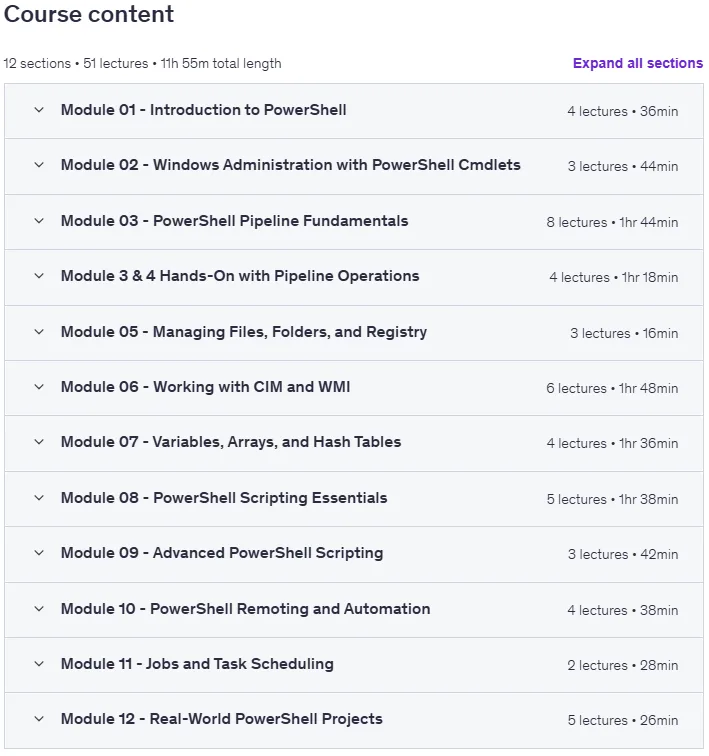Expand chevron beside Module 07 Variables
The image size is (709, 756).
[x=39, y=442]
